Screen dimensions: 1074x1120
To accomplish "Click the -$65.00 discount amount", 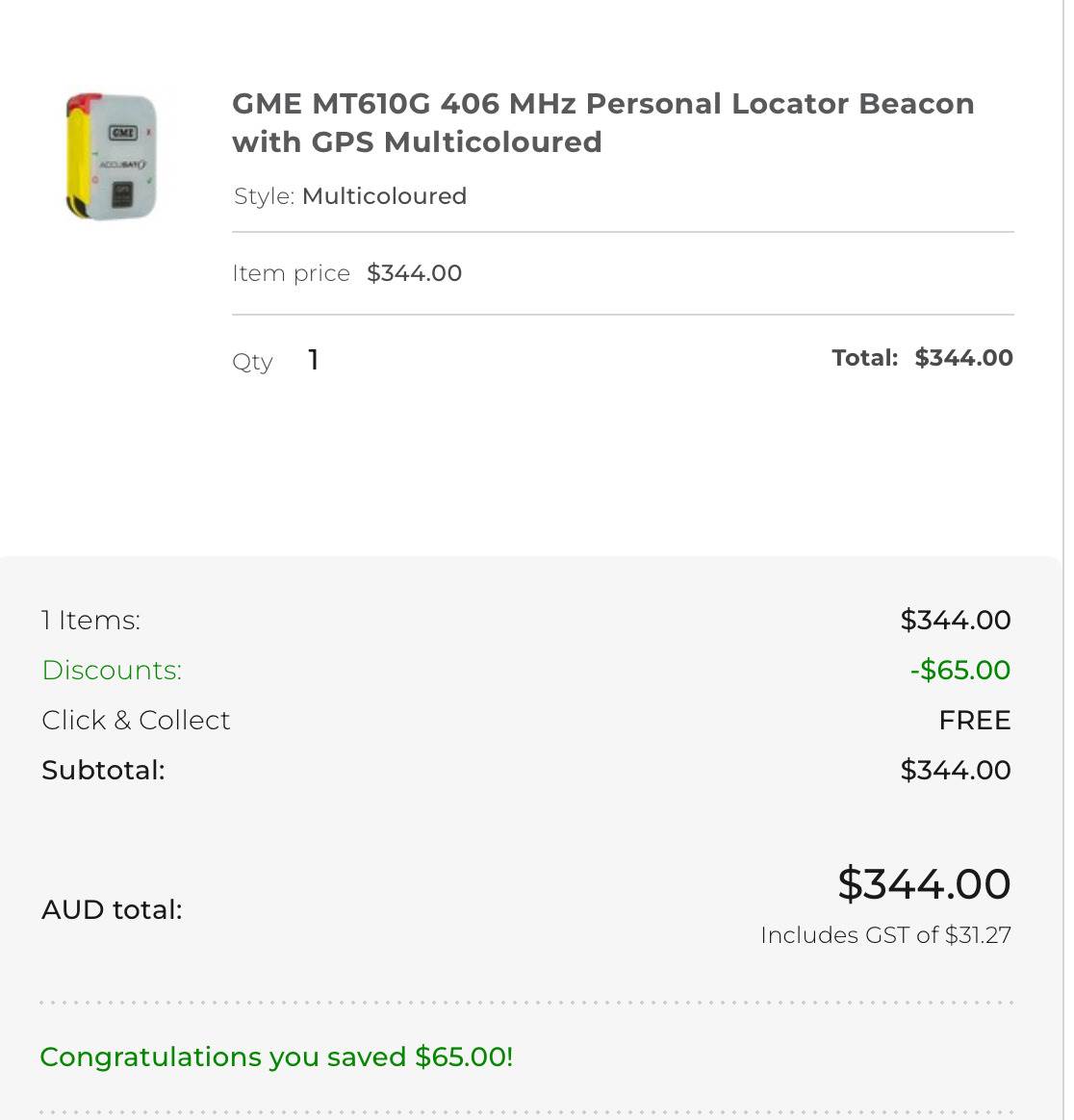I will 959,670.
